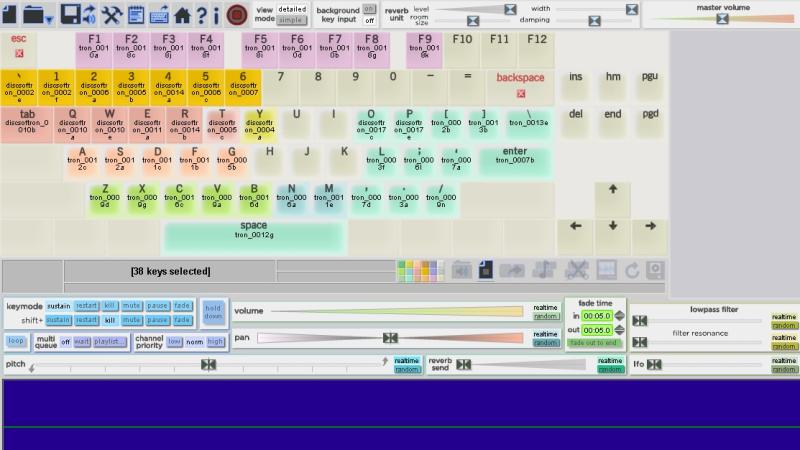Click the fade out time stepper arrows
The width and height of the screenshot is (800, 450).
[619, 330]
